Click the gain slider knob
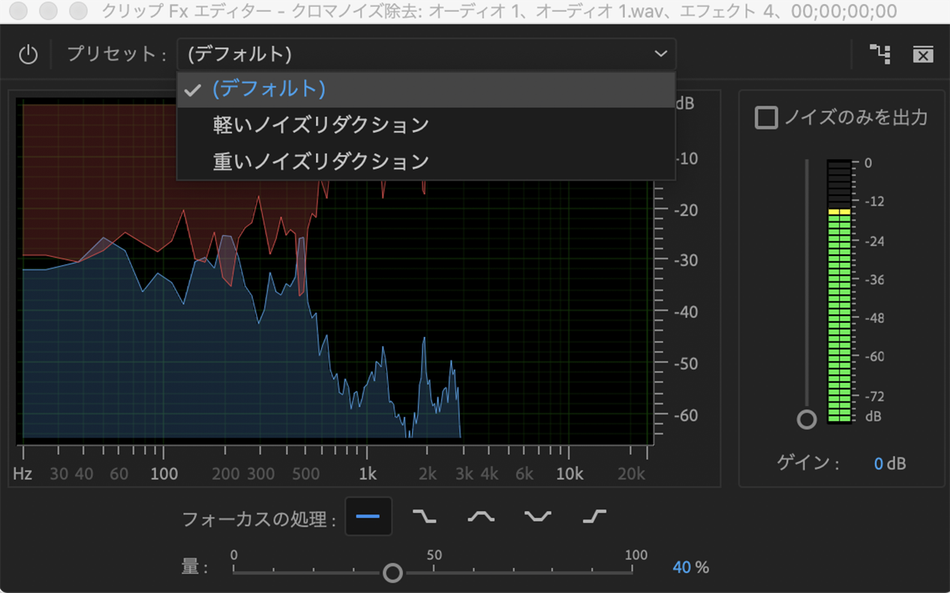Image resolution: width=950 pixels, height=593 pixels. [x=806, y=419]
